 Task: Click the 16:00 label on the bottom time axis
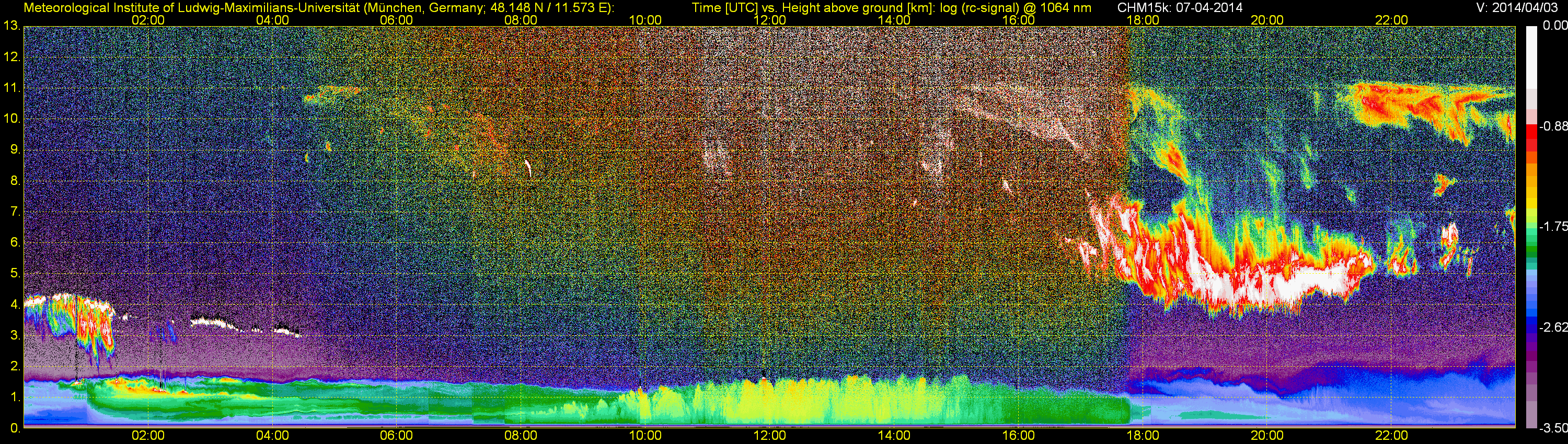[1018, 436]
